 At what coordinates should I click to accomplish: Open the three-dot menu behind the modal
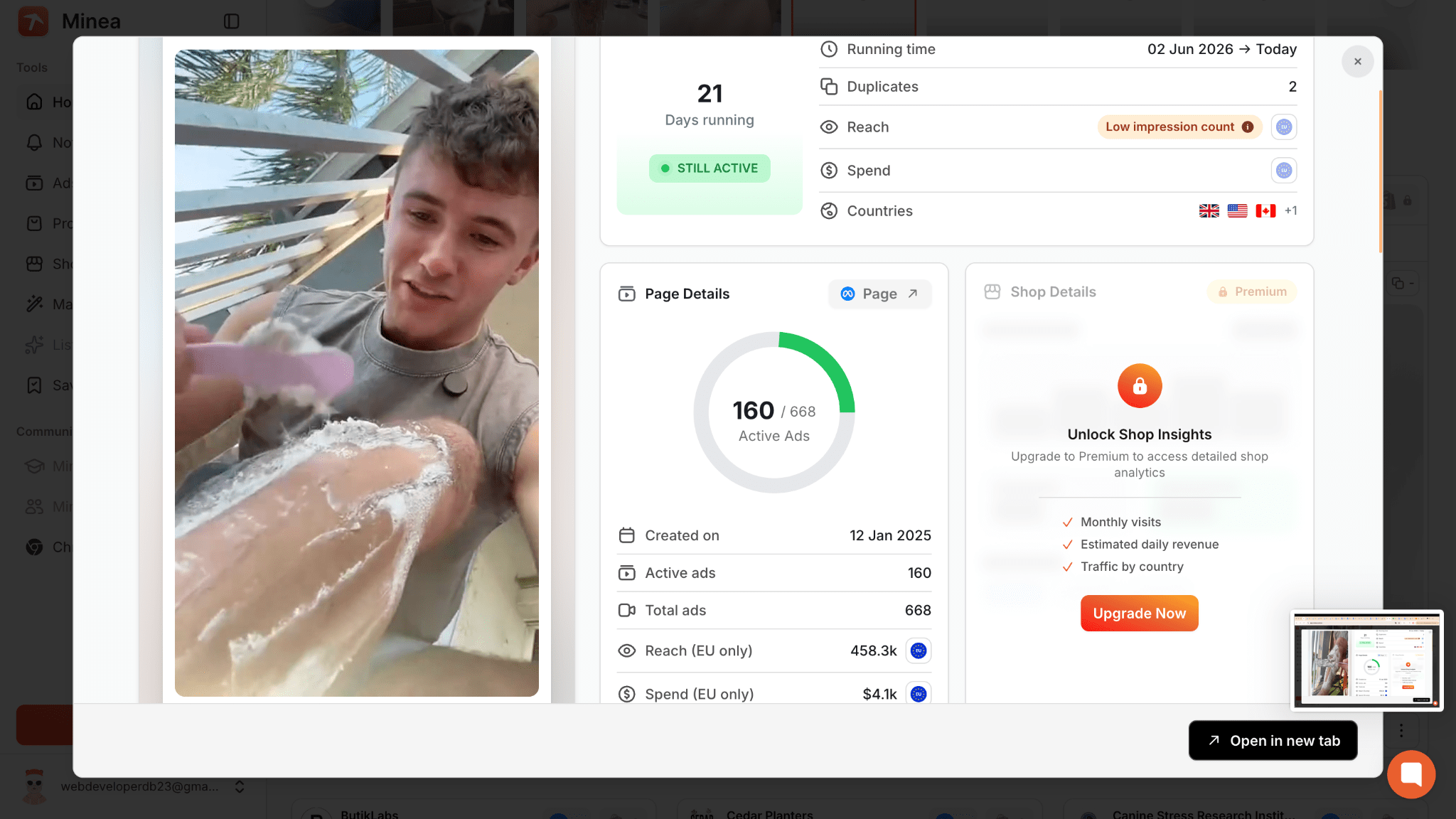coord(1401,730)
